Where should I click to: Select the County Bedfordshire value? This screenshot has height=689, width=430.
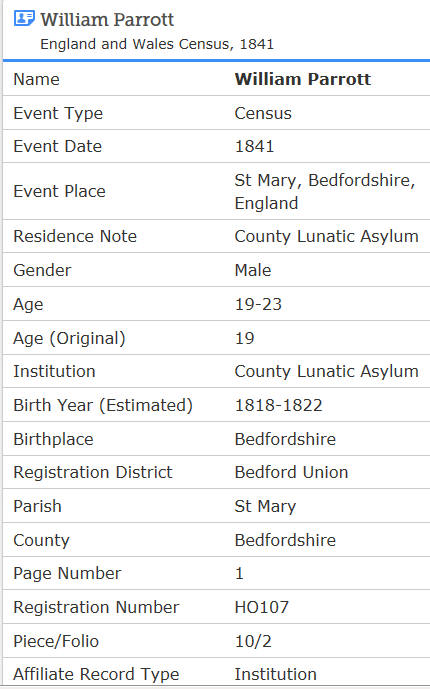point(285,540)
